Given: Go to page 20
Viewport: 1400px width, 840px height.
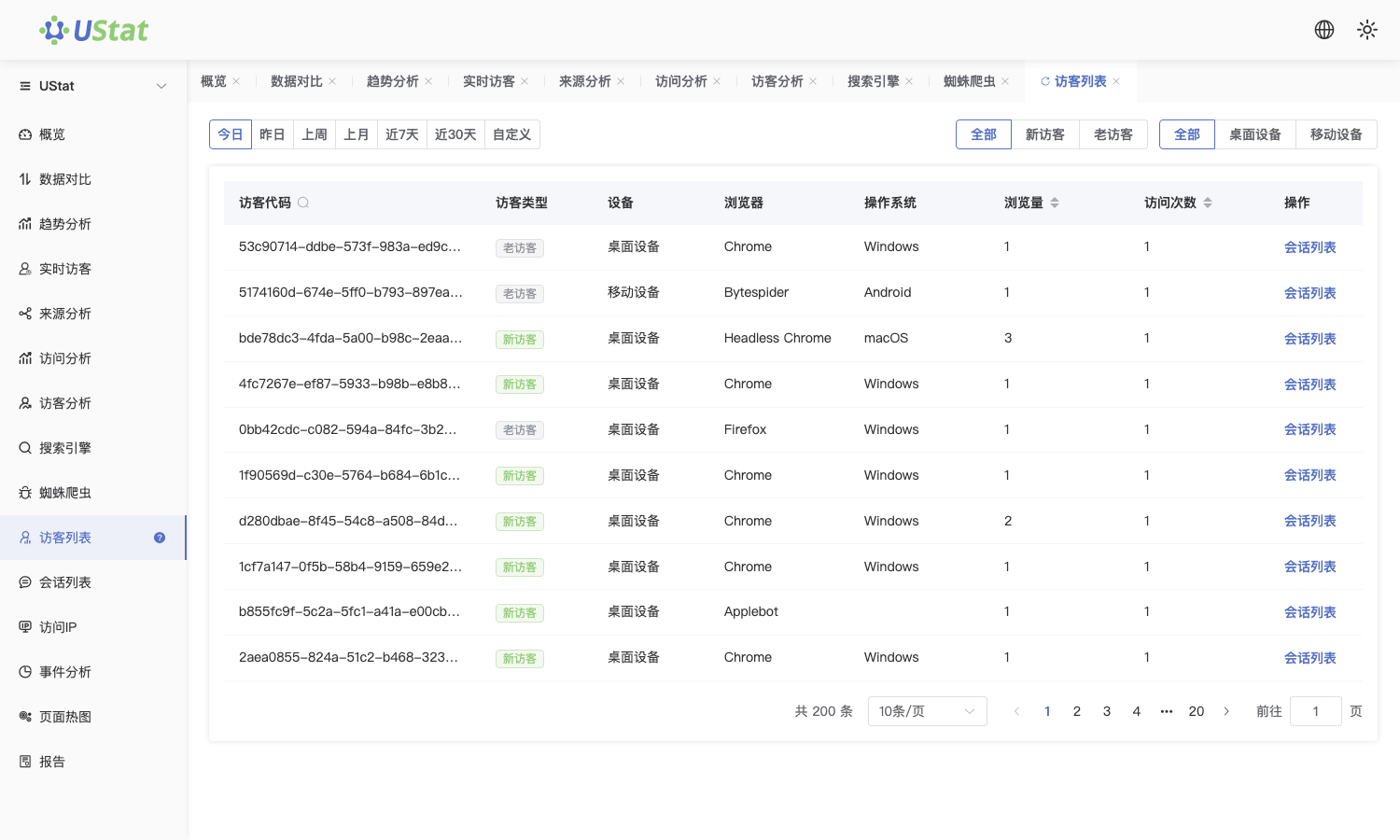Looking at the screenshot, I should click(1197, 711).
